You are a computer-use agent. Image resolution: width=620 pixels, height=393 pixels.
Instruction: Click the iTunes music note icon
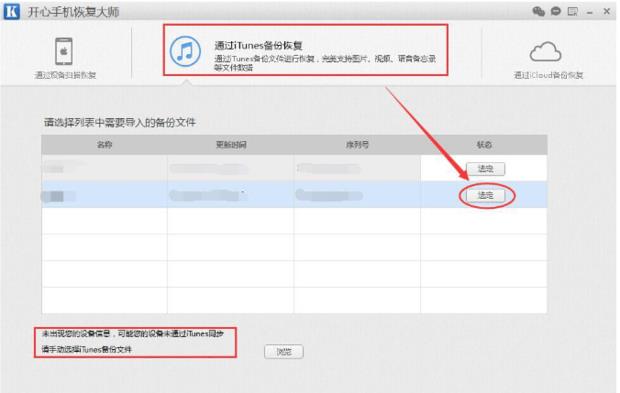185,51
